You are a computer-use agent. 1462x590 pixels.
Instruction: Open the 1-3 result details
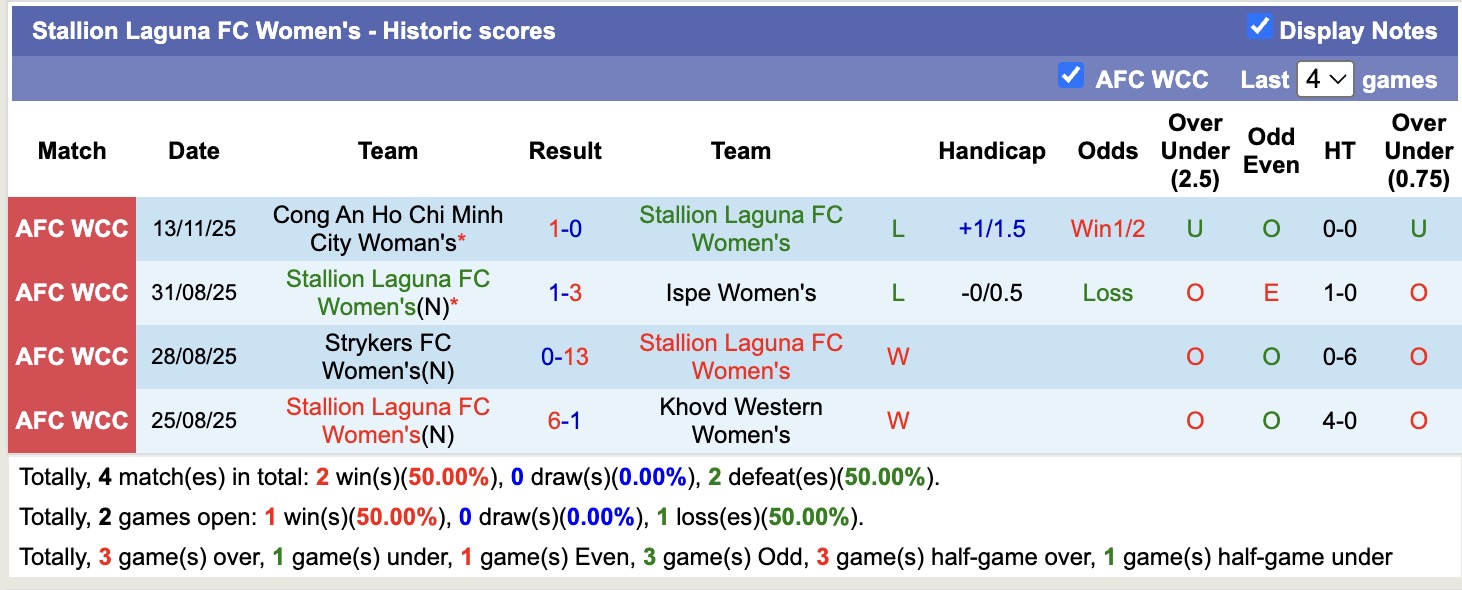point(565,292)
